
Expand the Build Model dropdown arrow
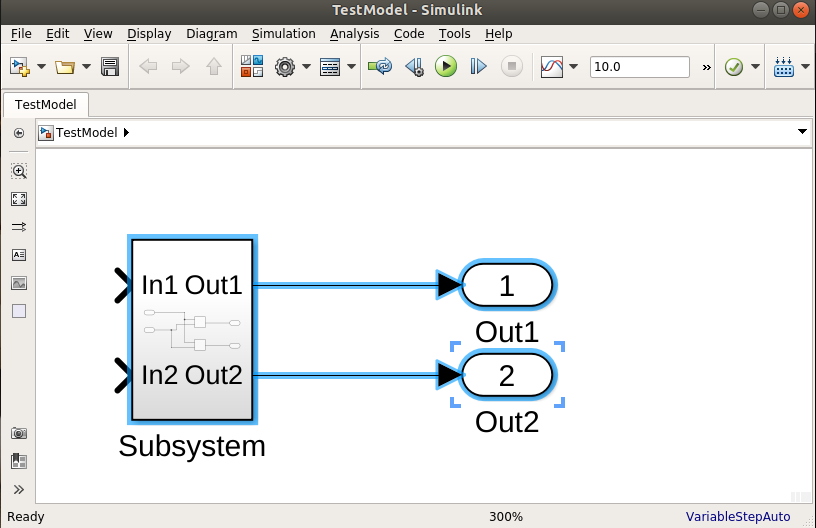click(805, 67)
